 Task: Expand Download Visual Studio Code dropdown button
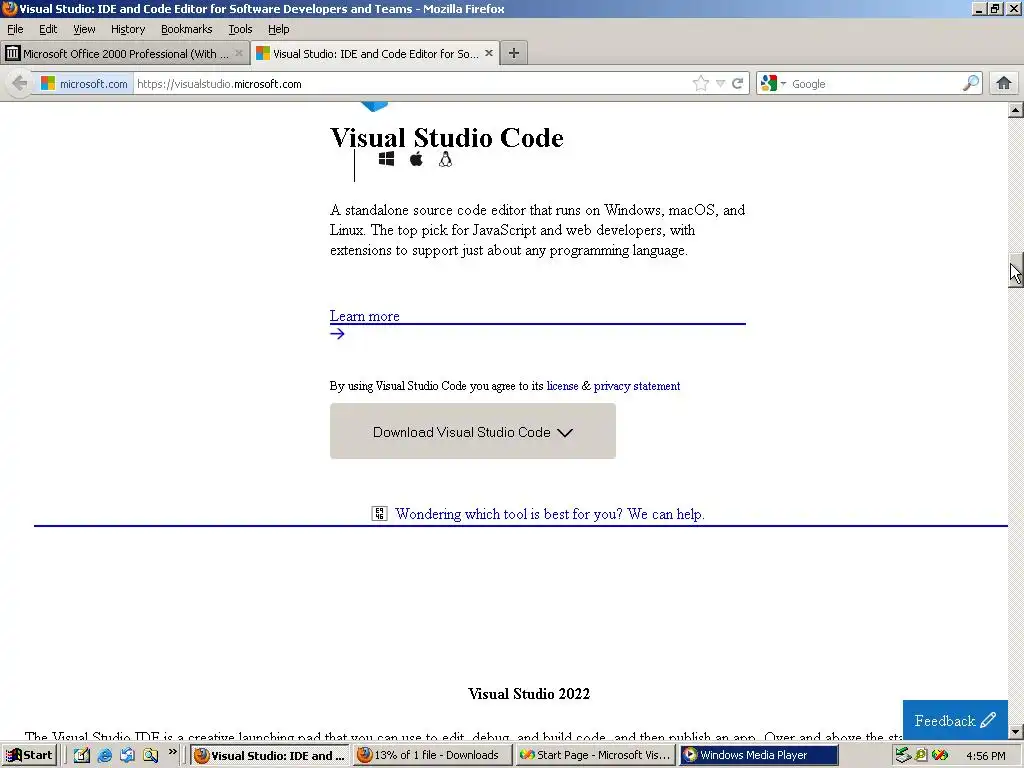click(473, 431)
